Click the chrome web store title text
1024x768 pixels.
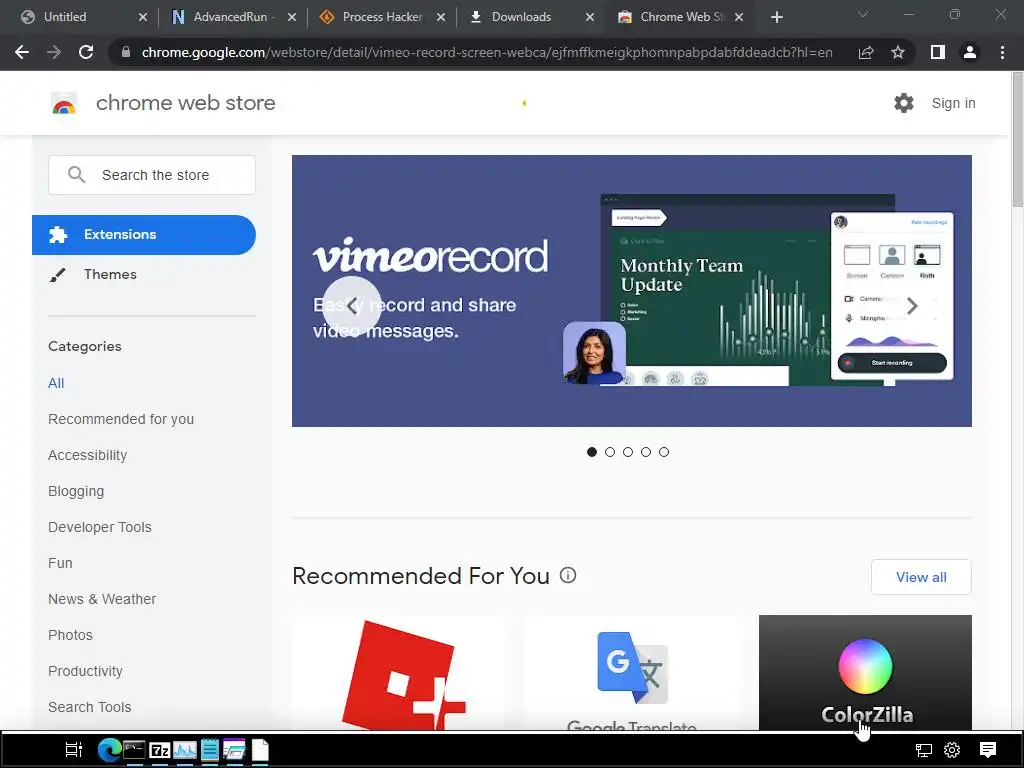click(185, 103)
